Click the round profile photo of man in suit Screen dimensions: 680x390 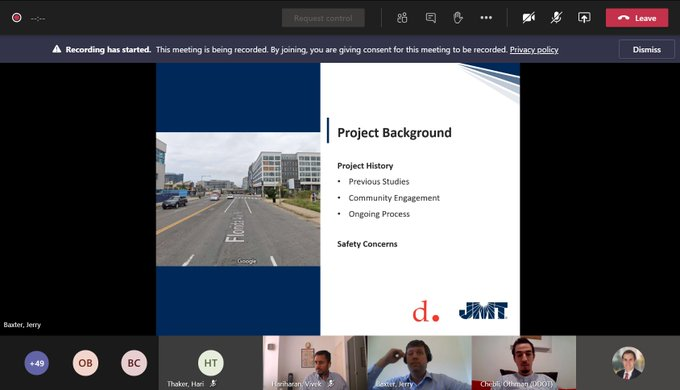coord(628,363)
